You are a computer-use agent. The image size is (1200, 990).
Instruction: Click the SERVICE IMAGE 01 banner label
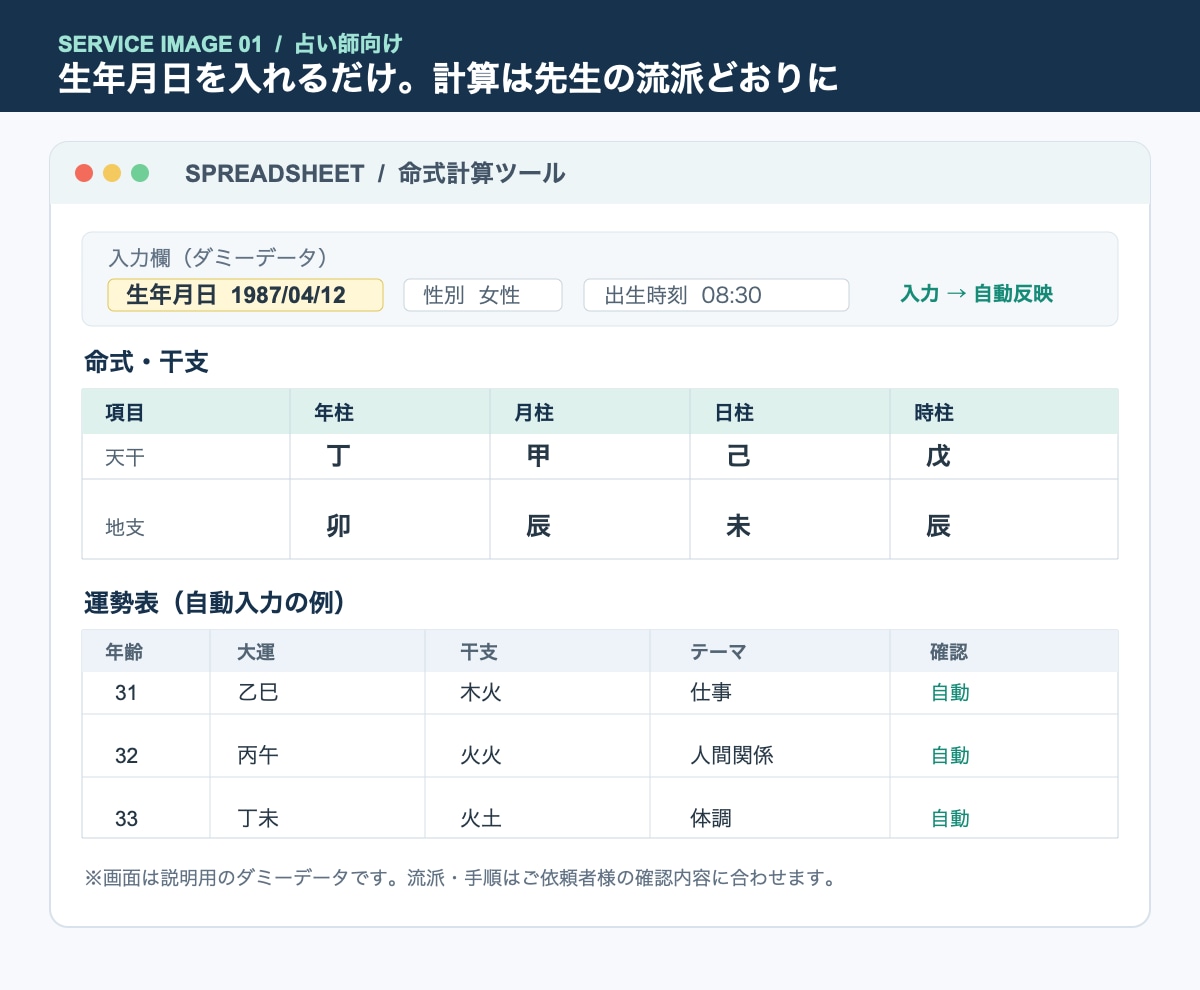[161, 44]
